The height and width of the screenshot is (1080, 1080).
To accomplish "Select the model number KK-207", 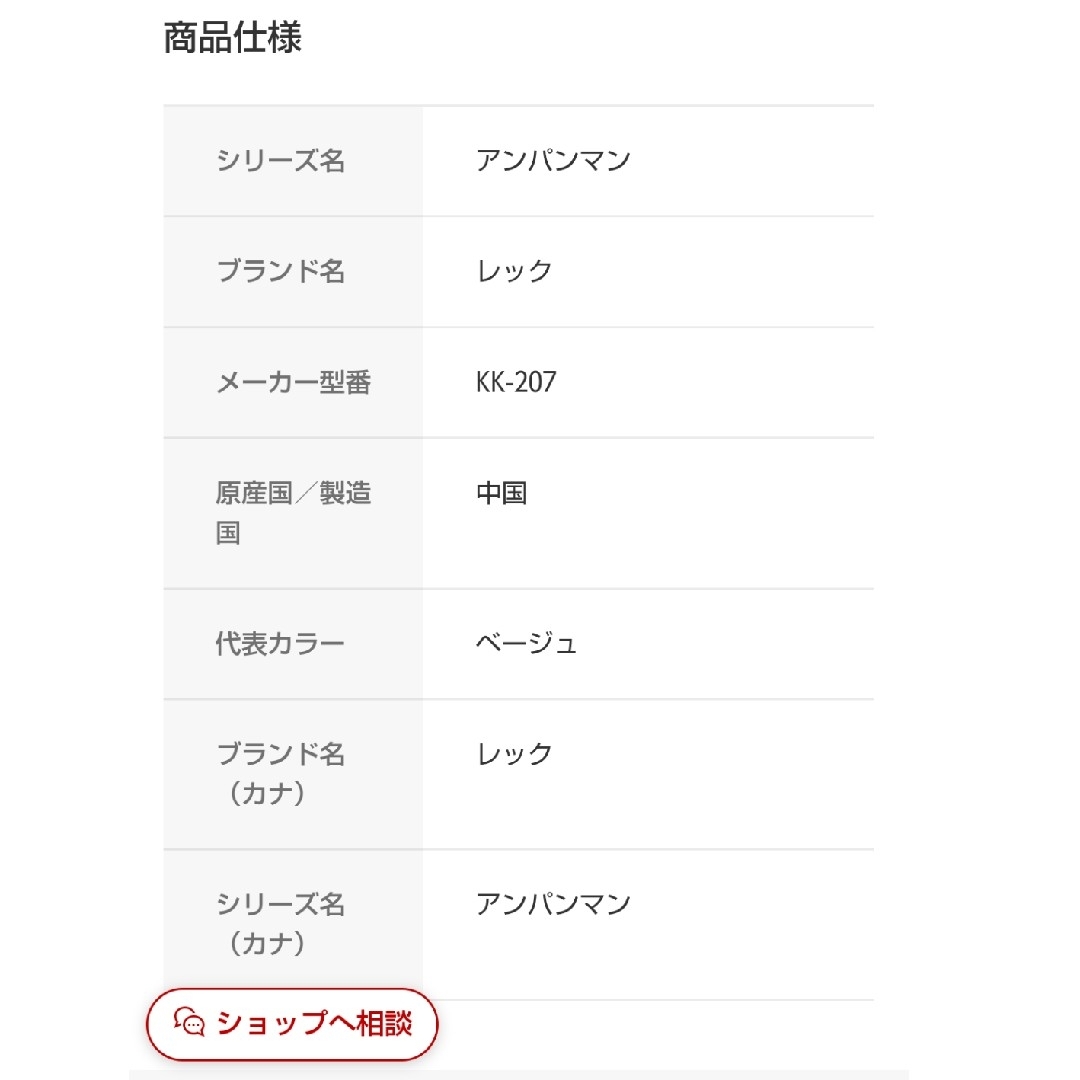I will [516, 382].
